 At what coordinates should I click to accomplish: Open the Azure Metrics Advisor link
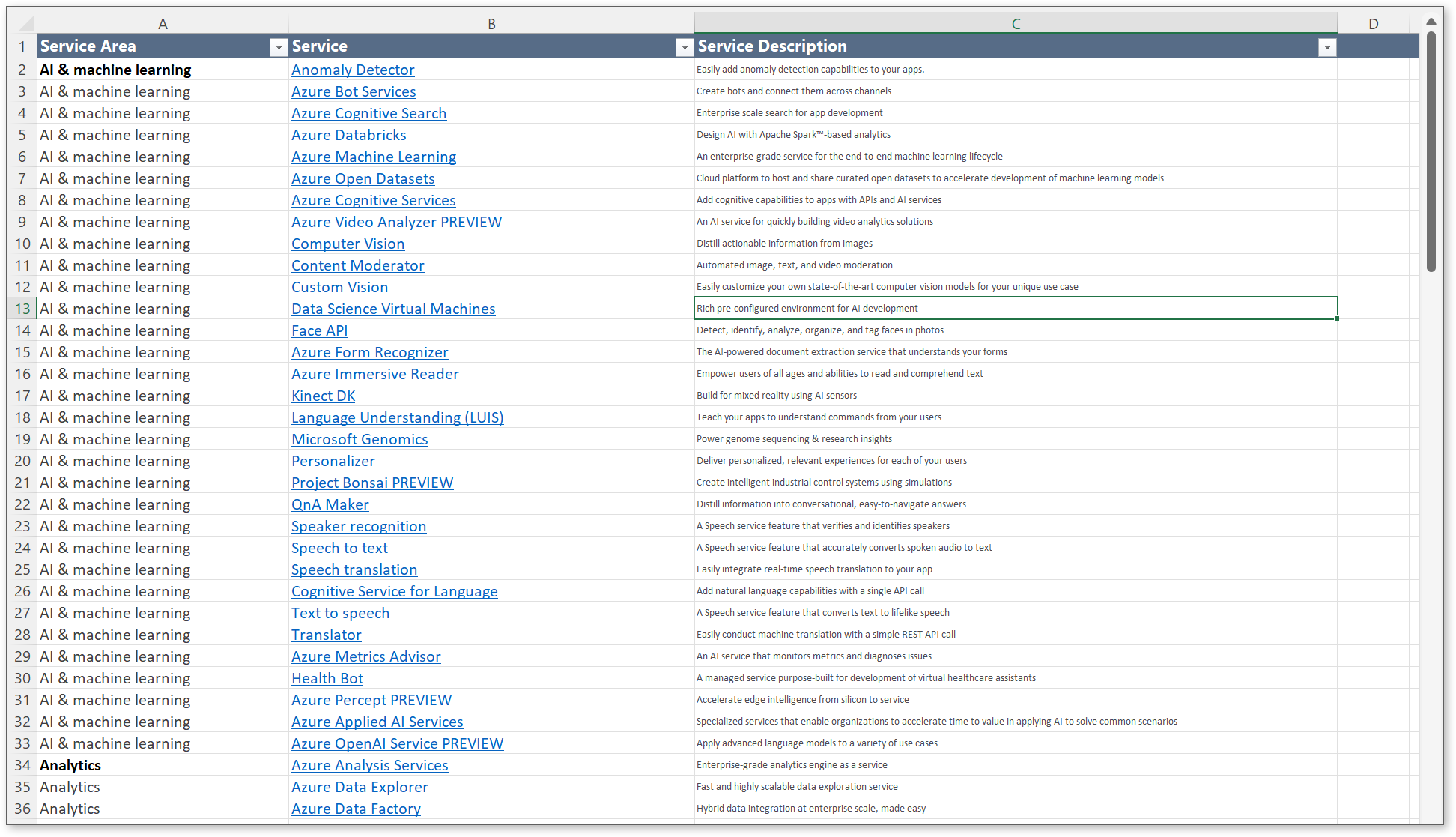click(x=366, y=656)
